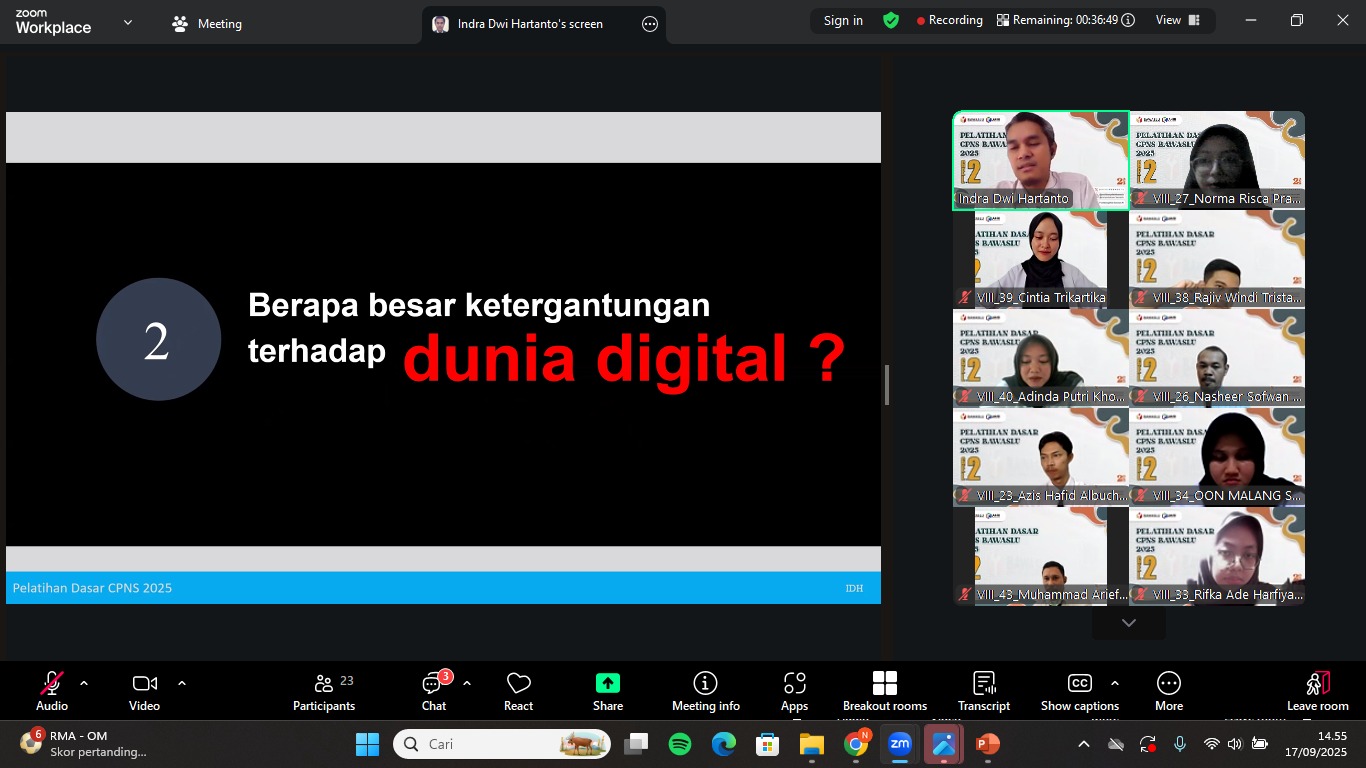The height and width of the screenshot is (768, 1366).
Task: Open audio options chevron
Action: coord(83,683)
